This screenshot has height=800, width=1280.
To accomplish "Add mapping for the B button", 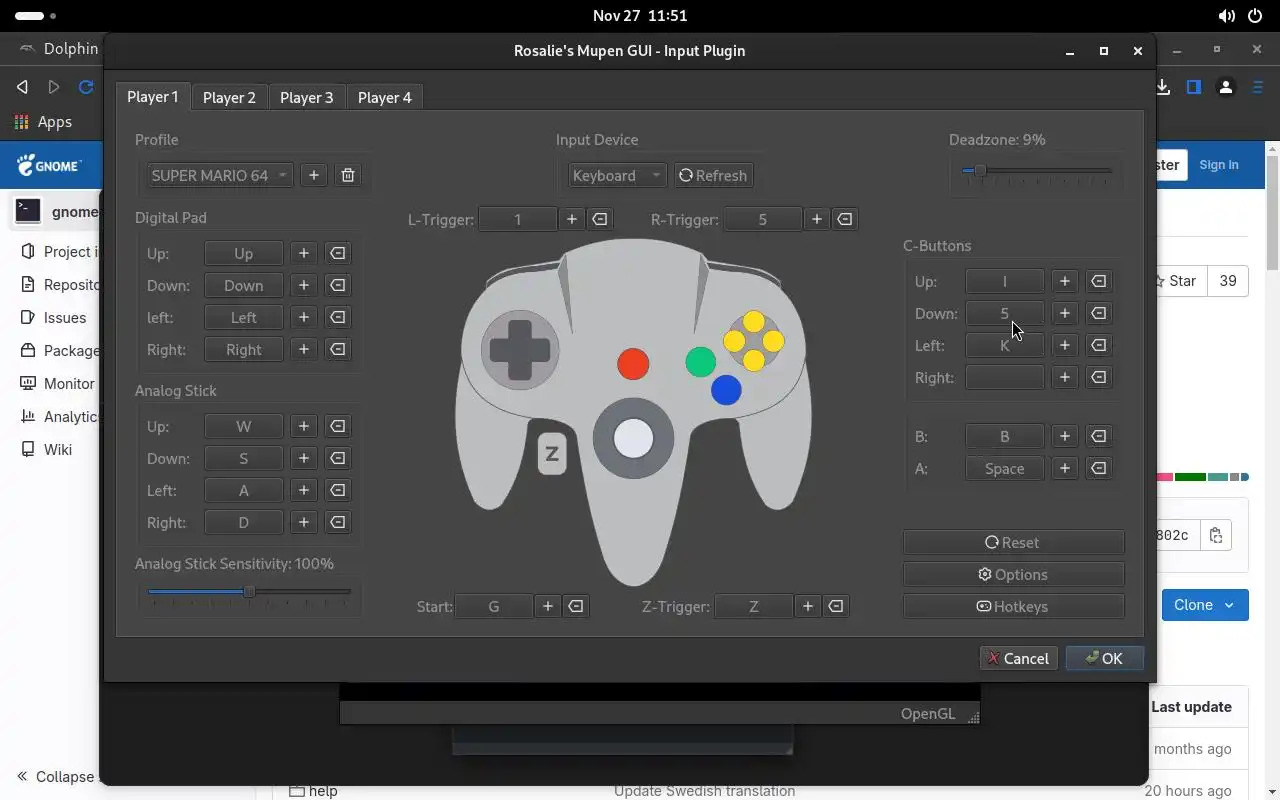I will 1065,436.
